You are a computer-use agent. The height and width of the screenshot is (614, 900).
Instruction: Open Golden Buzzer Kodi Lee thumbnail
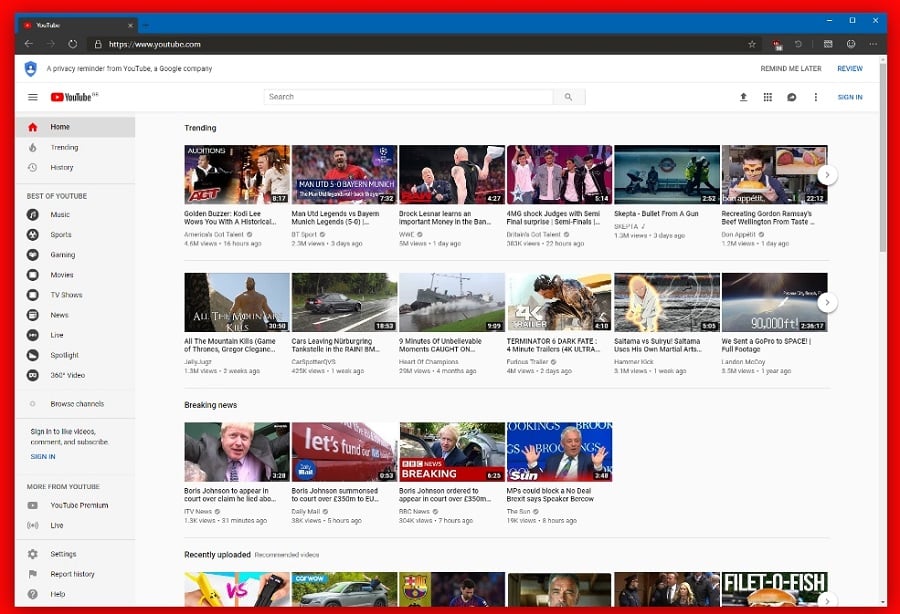(x=237, y=174)
